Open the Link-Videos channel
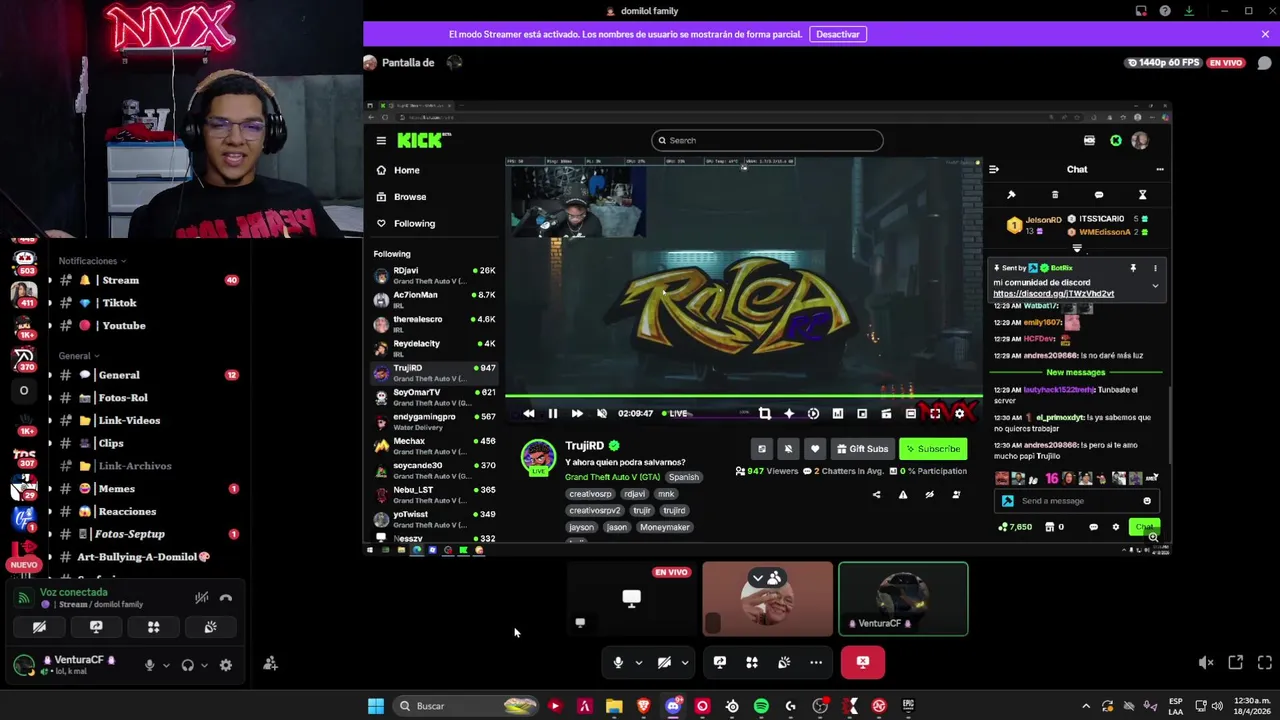Screen dimensions: 1280x720 point(145,421)
